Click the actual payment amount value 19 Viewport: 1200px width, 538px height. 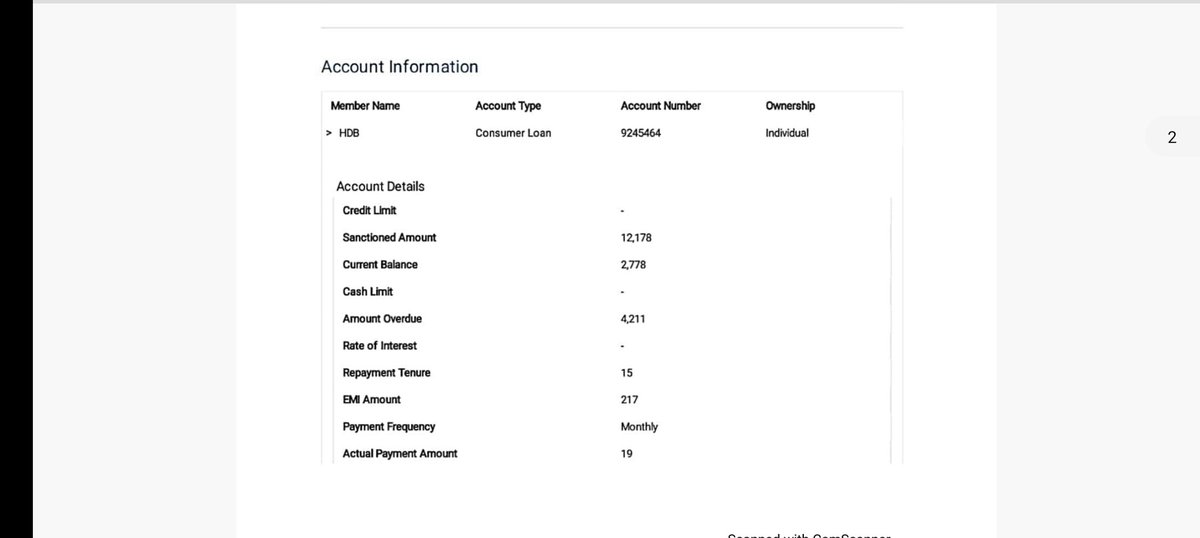pos(626,454)
